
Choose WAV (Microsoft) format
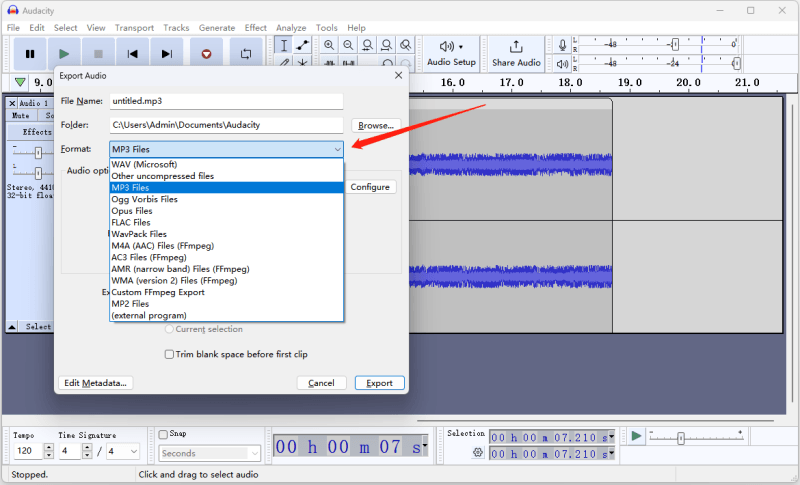tap(227, 164)
